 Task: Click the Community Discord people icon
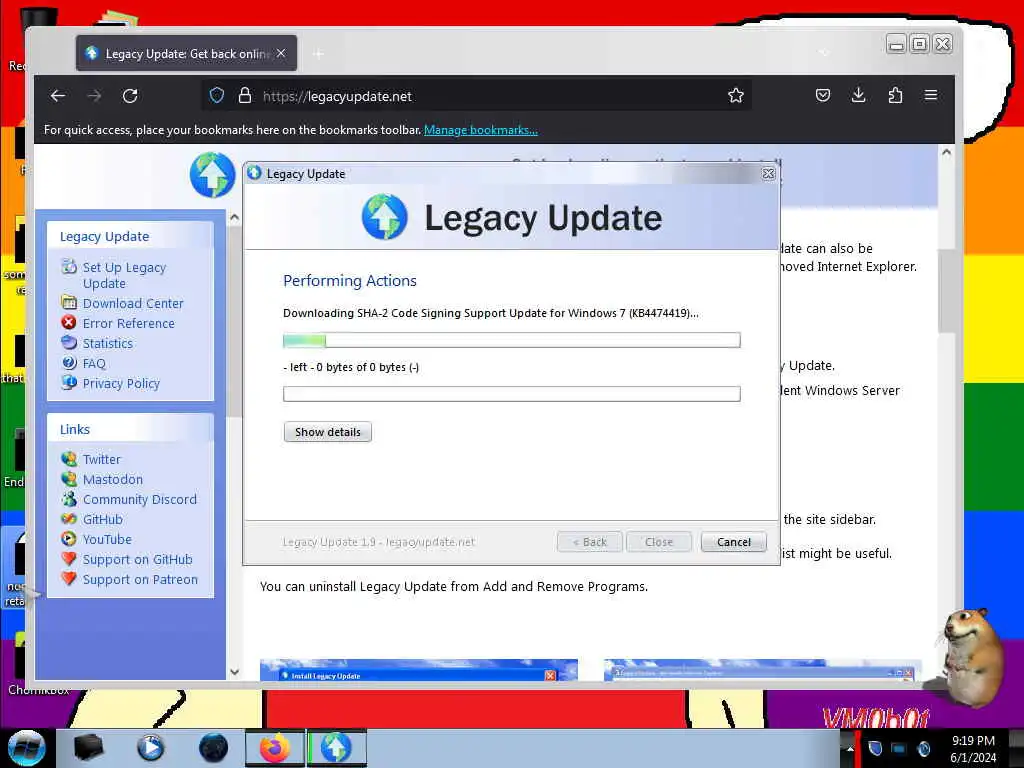(x=69, y=499)
